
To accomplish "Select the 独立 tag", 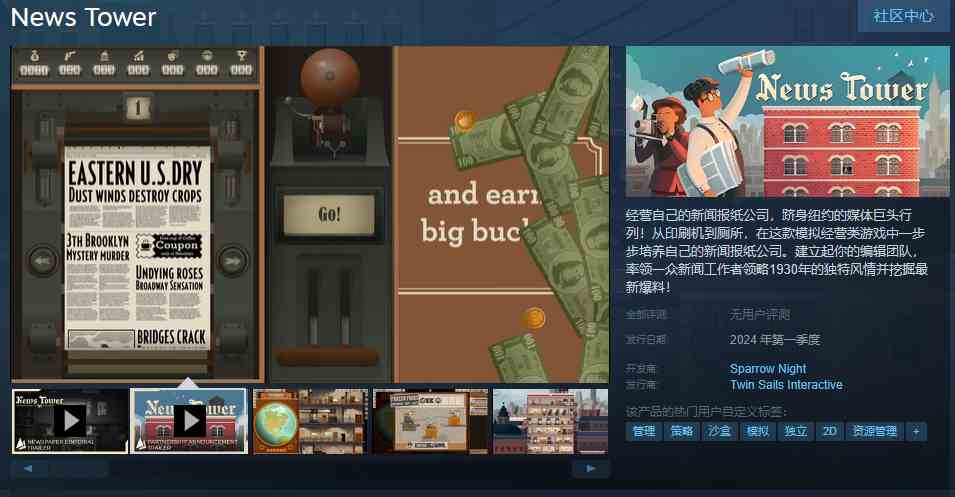I will 795,431.
